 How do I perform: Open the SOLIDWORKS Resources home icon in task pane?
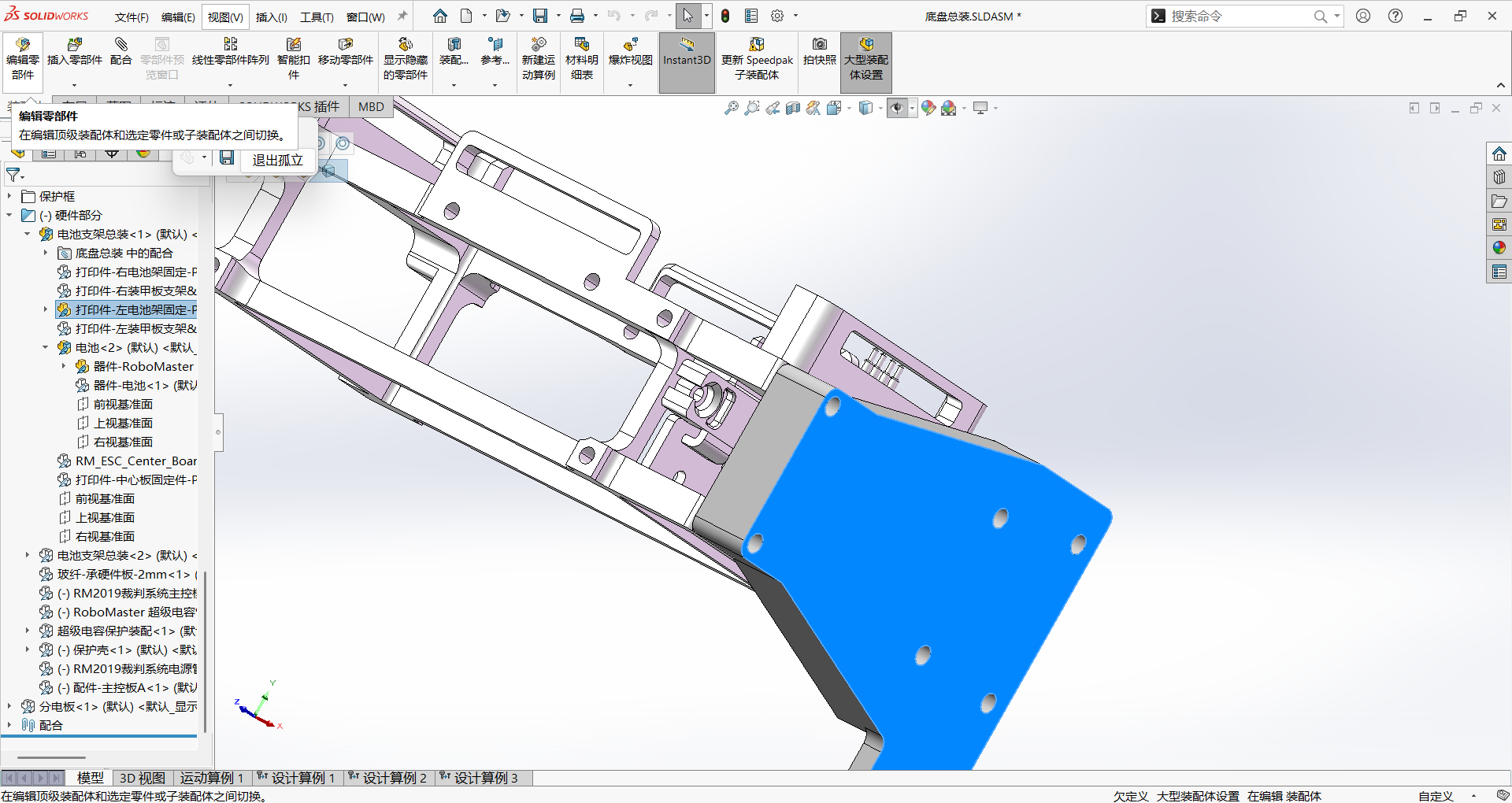coord(1499,154)
